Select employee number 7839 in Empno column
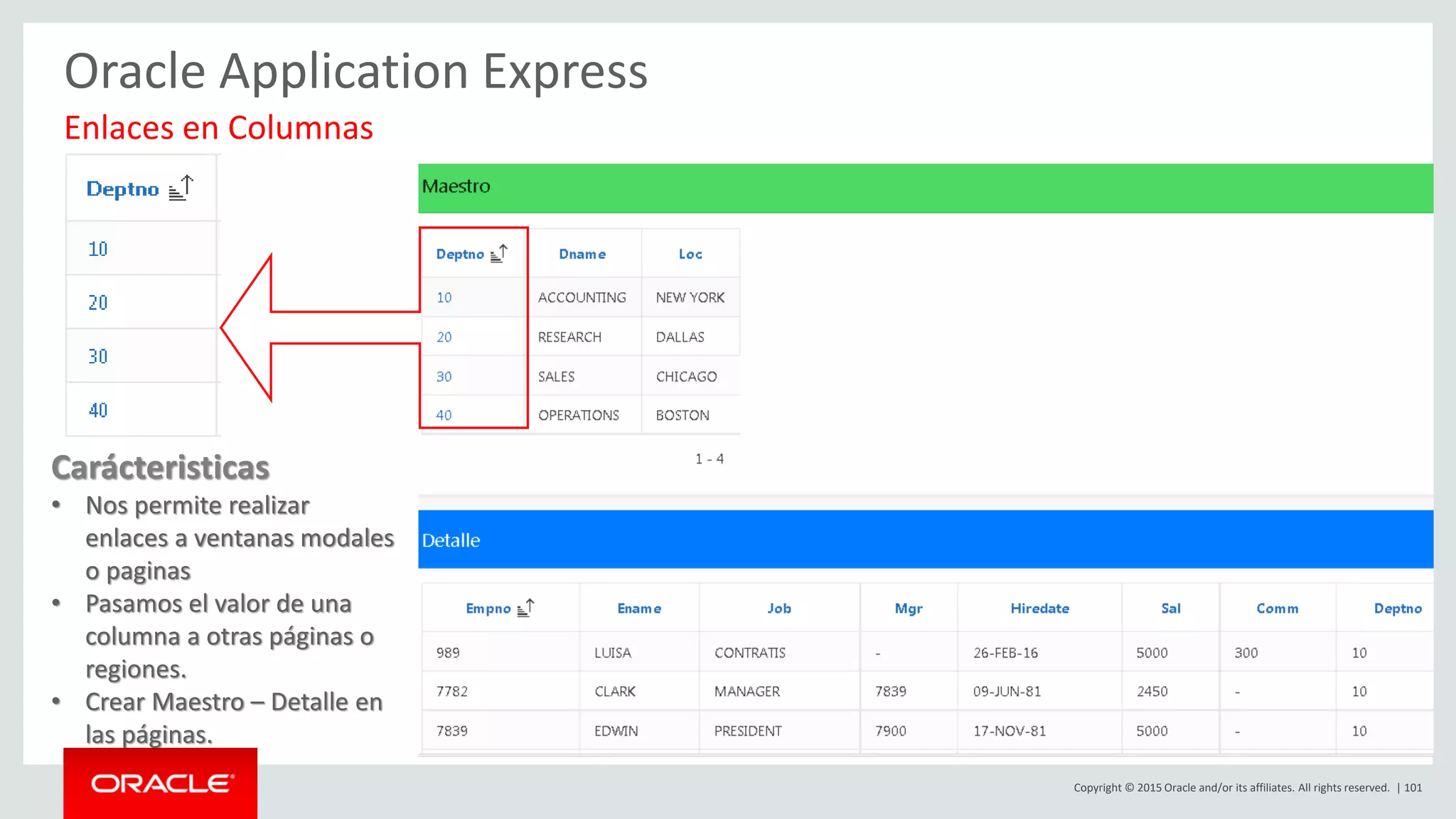This screenshot has height=819, width=1456. click(452, 731)
